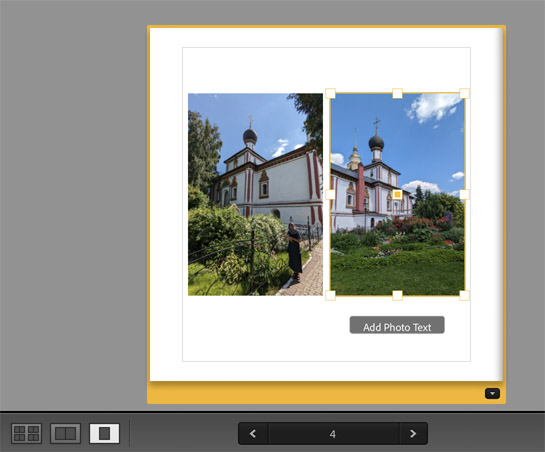Click the center yellow handle of selected photo

click(x=397, y=194)
